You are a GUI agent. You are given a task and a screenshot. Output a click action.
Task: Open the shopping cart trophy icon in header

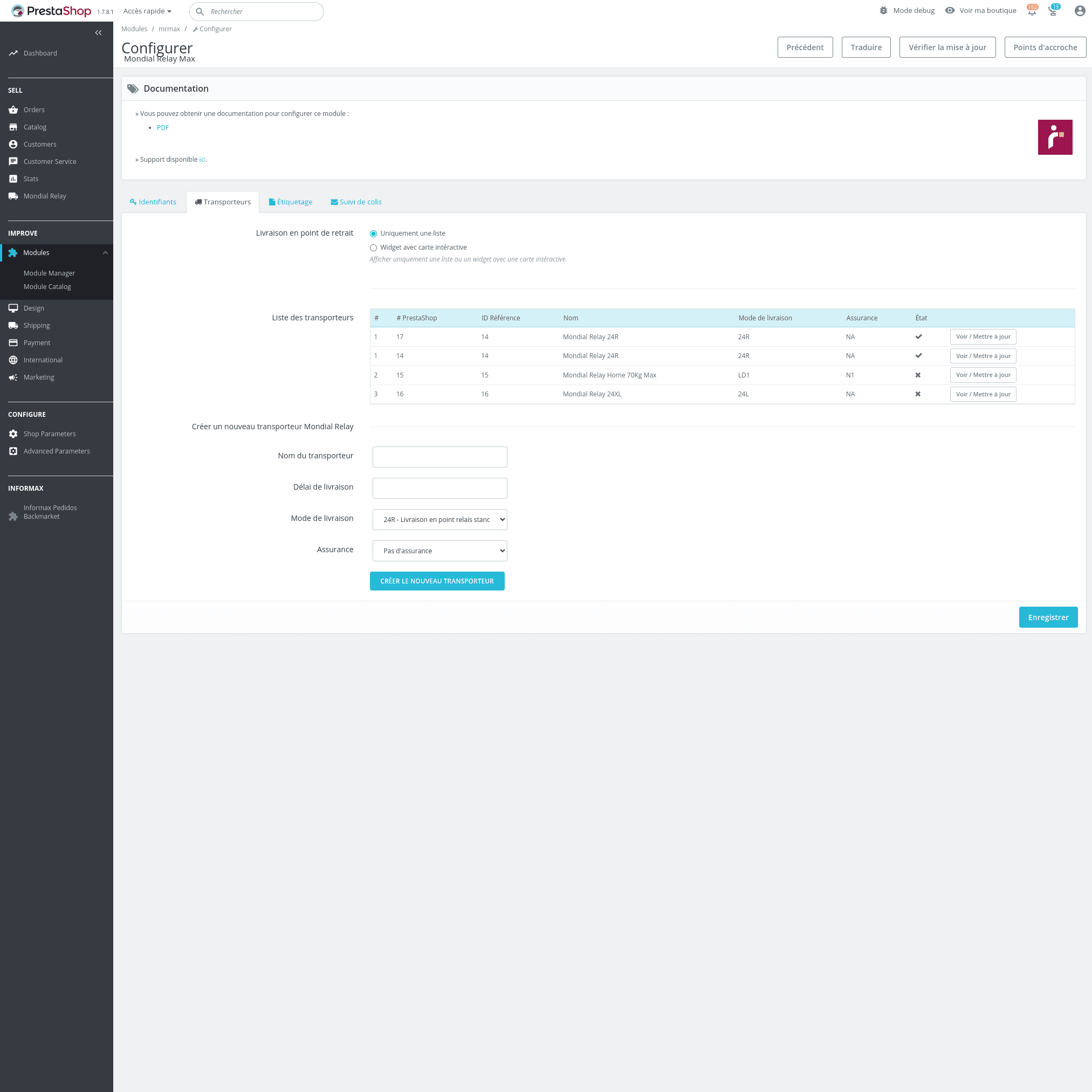click(x=1053, y=11)
